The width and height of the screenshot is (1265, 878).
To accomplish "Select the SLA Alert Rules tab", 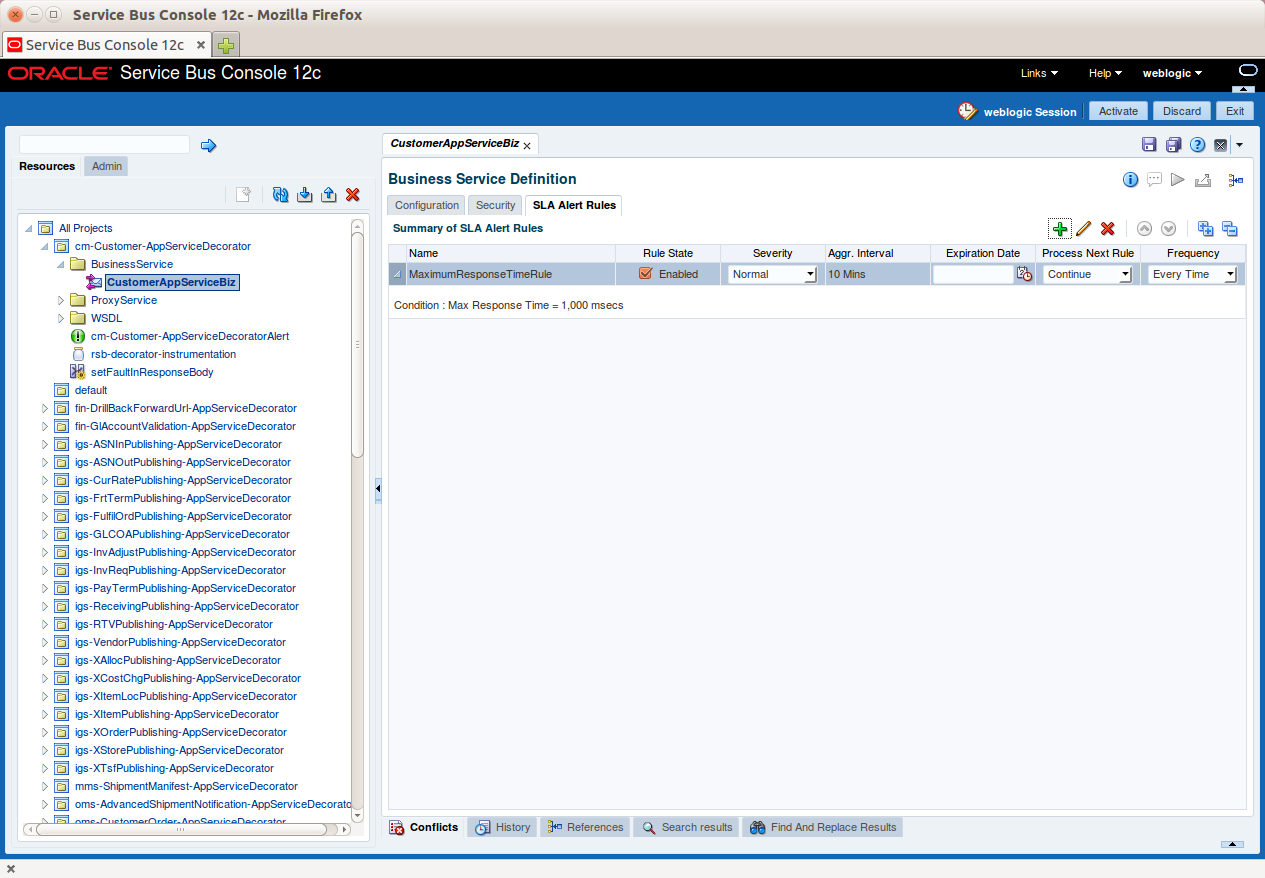I will [x=574, y=205].
